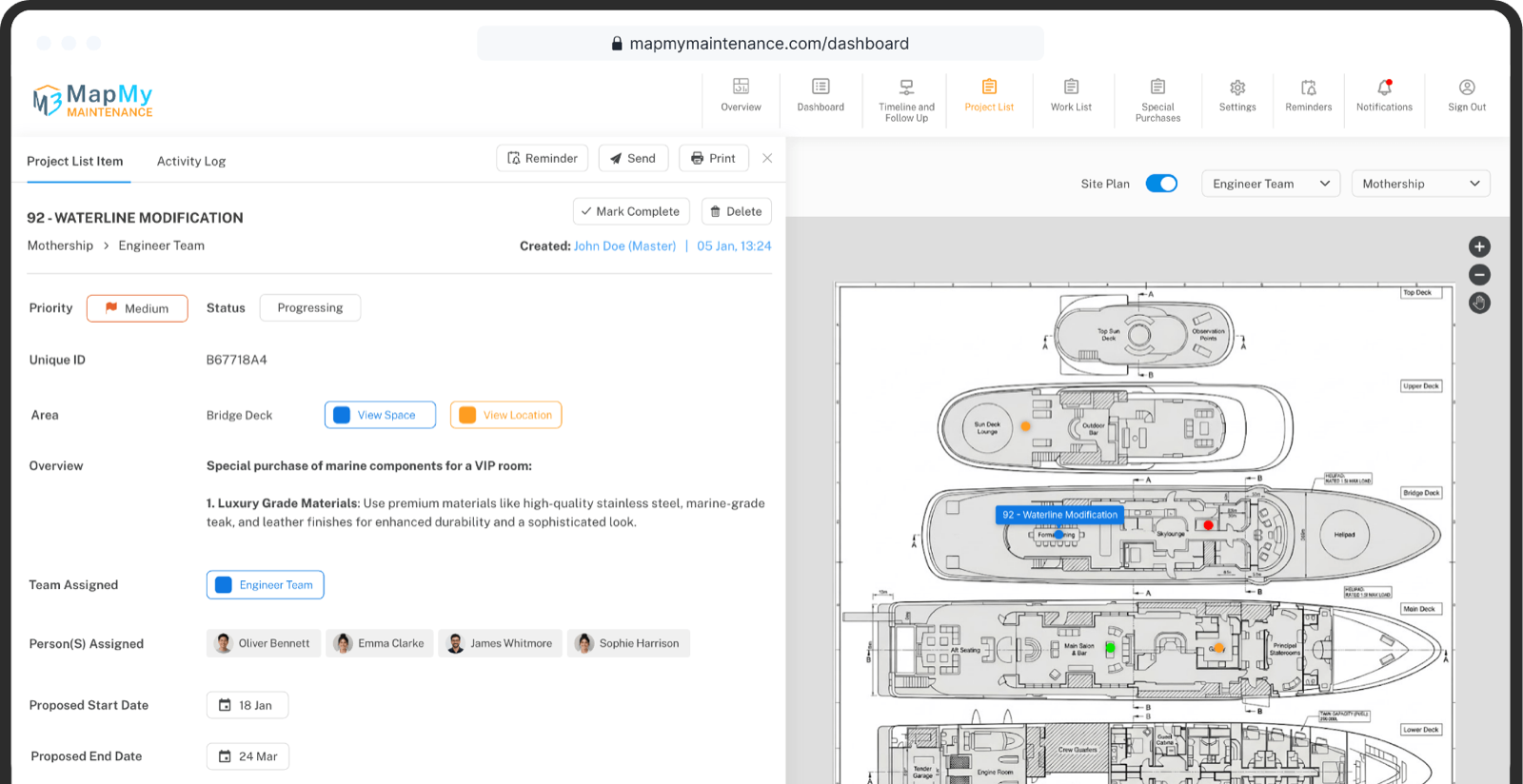Select the pan hand tool

pyautogui.click(x=1479, y=304)
